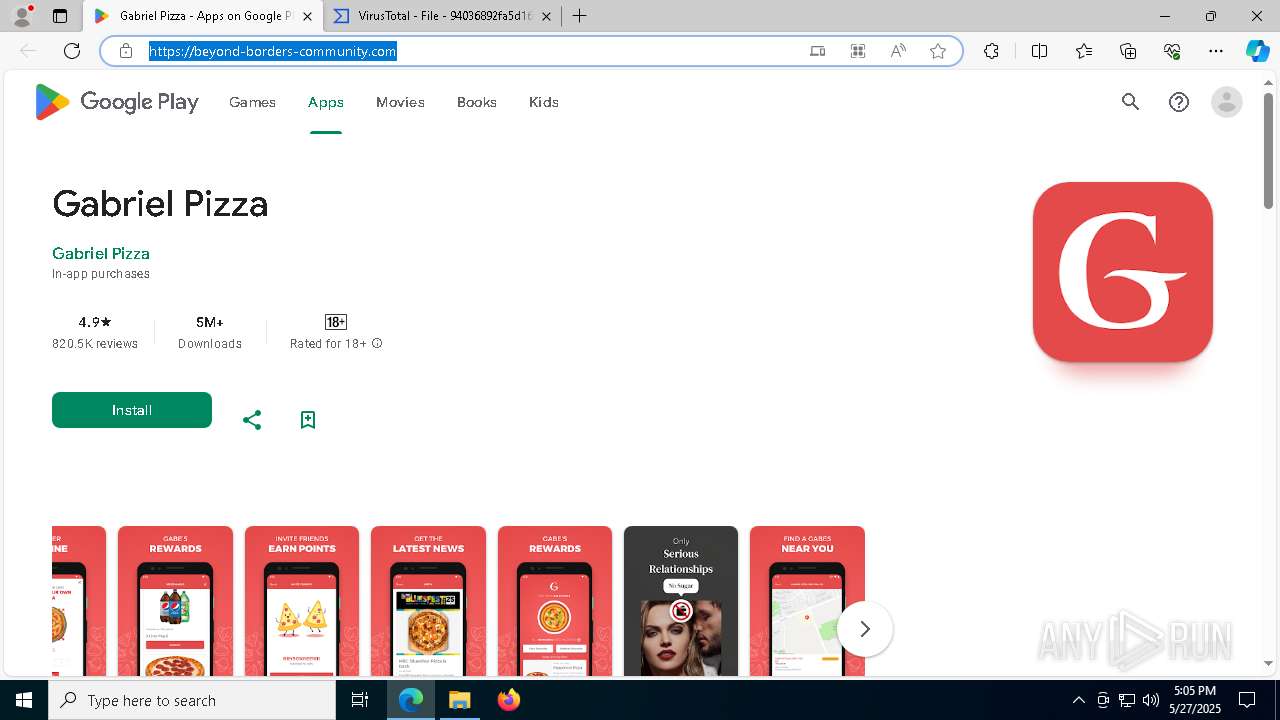Screen dimensions: 1280x720
Task: Click the Gabriel Pizza page title
Action: point(160,204)
